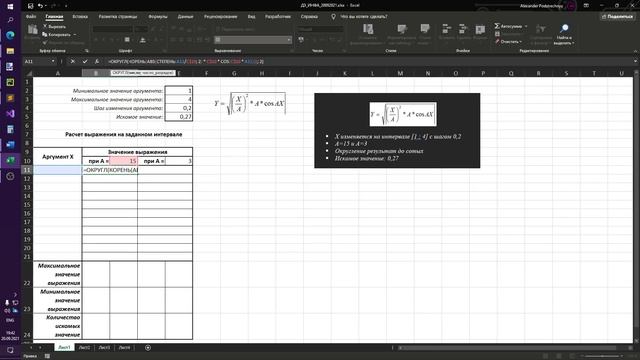Viewport: 640px width, 360px height.
Task: Click the Вставить cells icon in Ячейки group
Action: pyautogui.click(x=447, y=29)
